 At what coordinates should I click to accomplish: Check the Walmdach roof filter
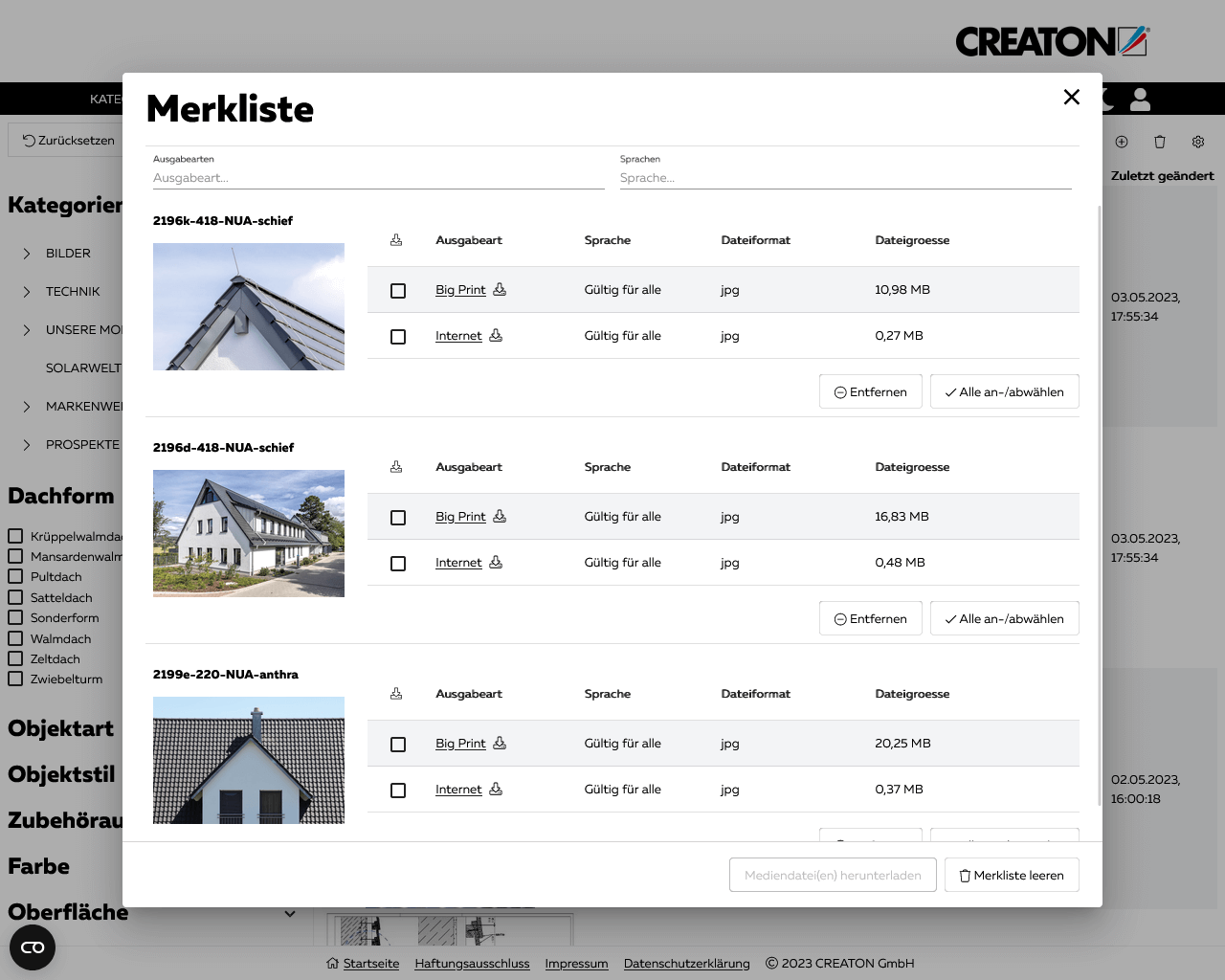point(15,638)
